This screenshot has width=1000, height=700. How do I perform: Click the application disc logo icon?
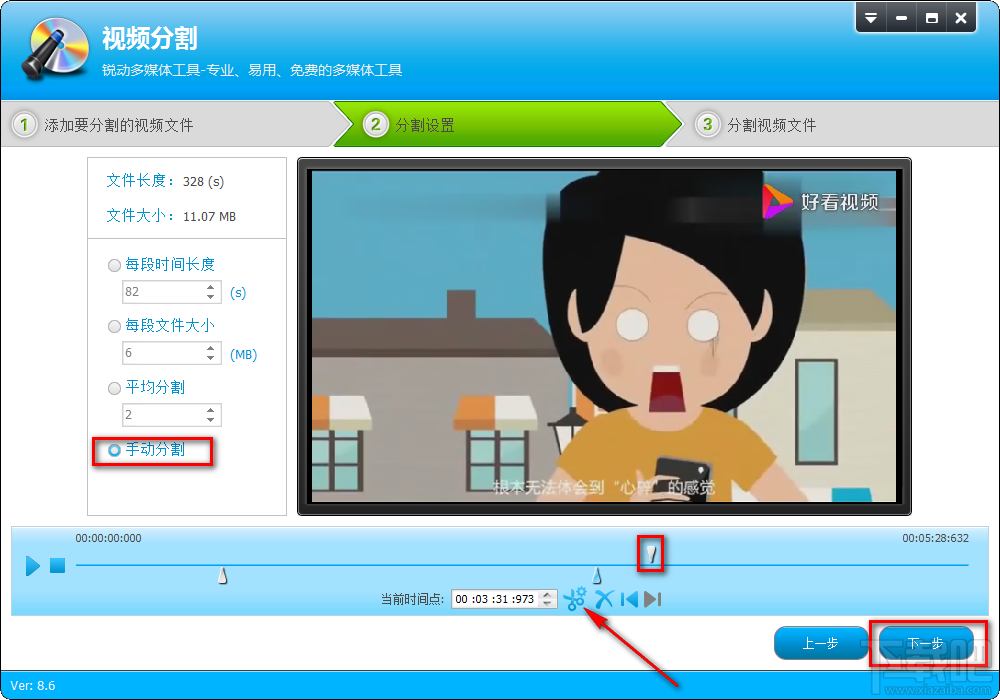tap(55, 48)
